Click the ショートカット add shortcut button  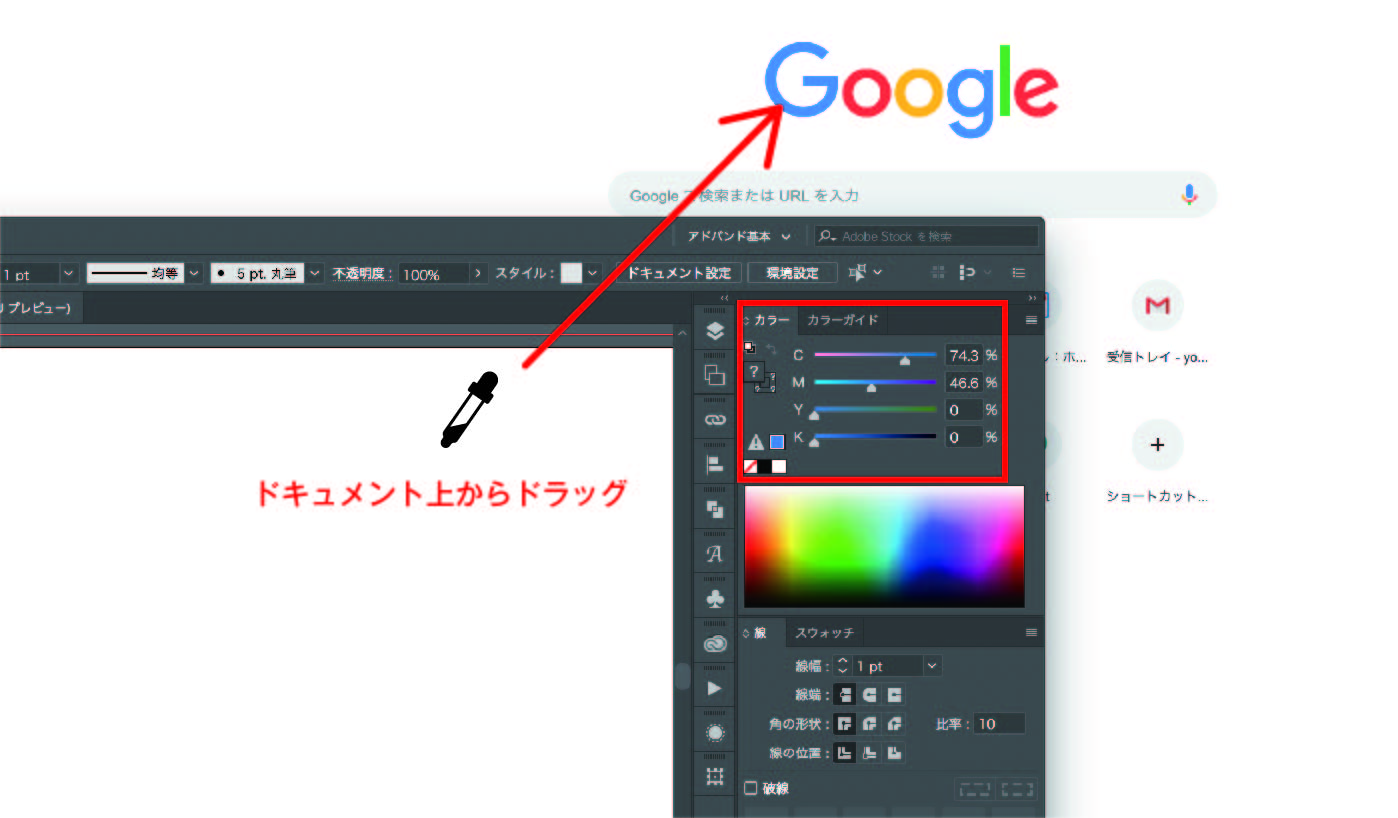click(1157, 462)
